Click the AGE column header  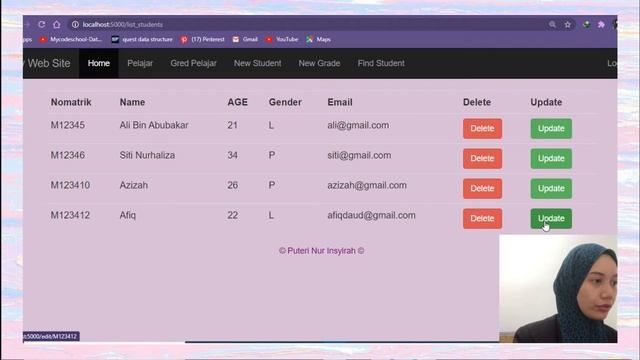(238, 102)
